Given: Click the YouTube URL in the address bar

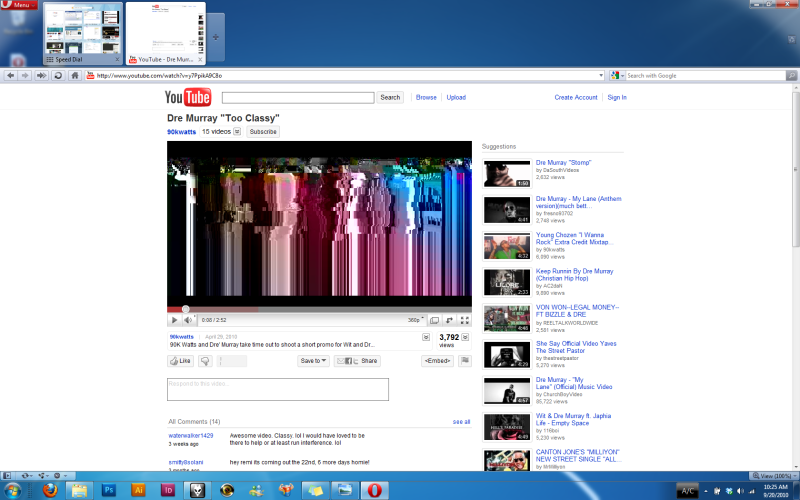Looking at the screenshot, I should 159,76.
